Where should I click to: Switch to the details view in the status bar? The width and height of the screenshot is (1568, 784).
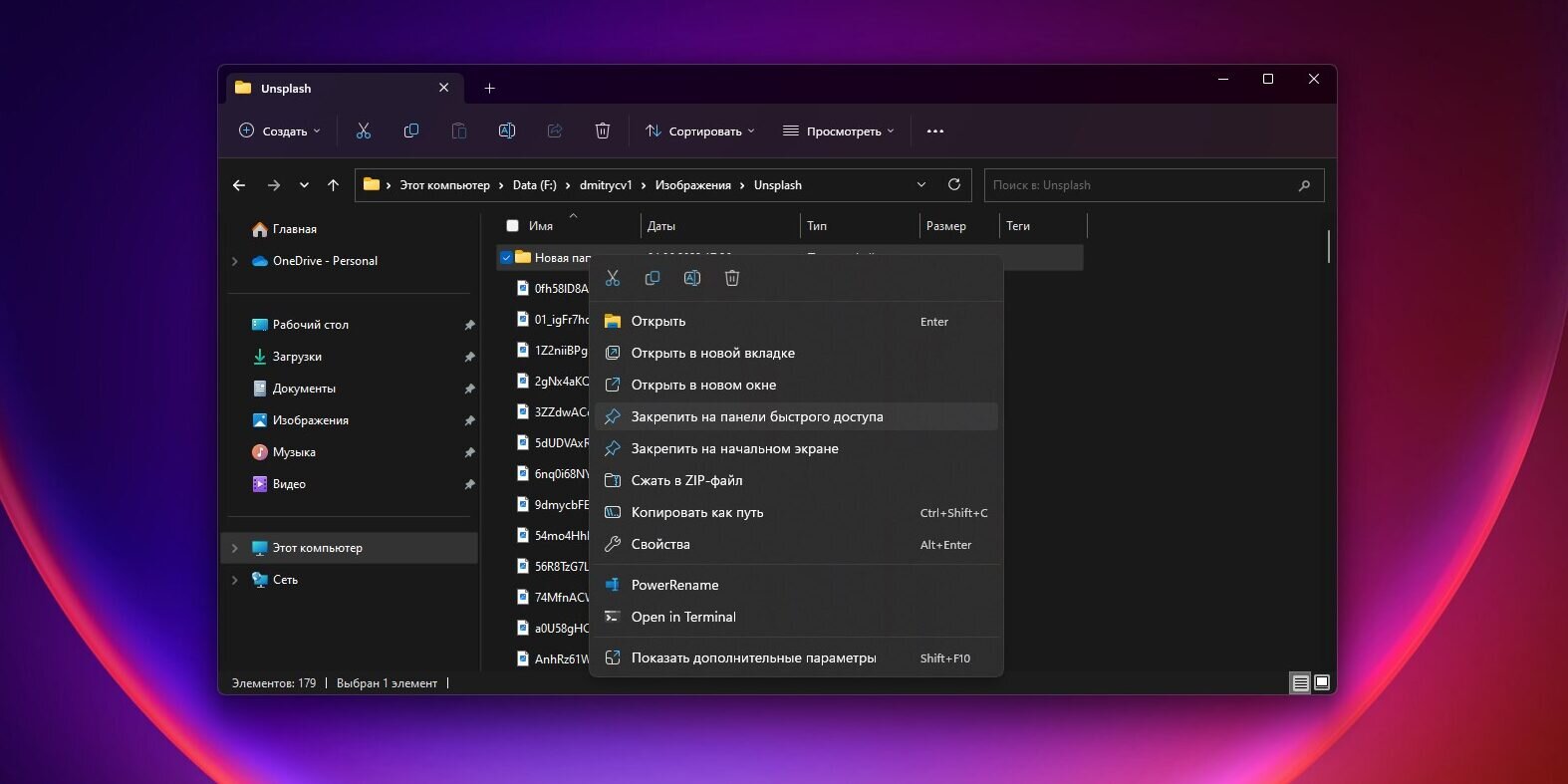(1300, 682)
